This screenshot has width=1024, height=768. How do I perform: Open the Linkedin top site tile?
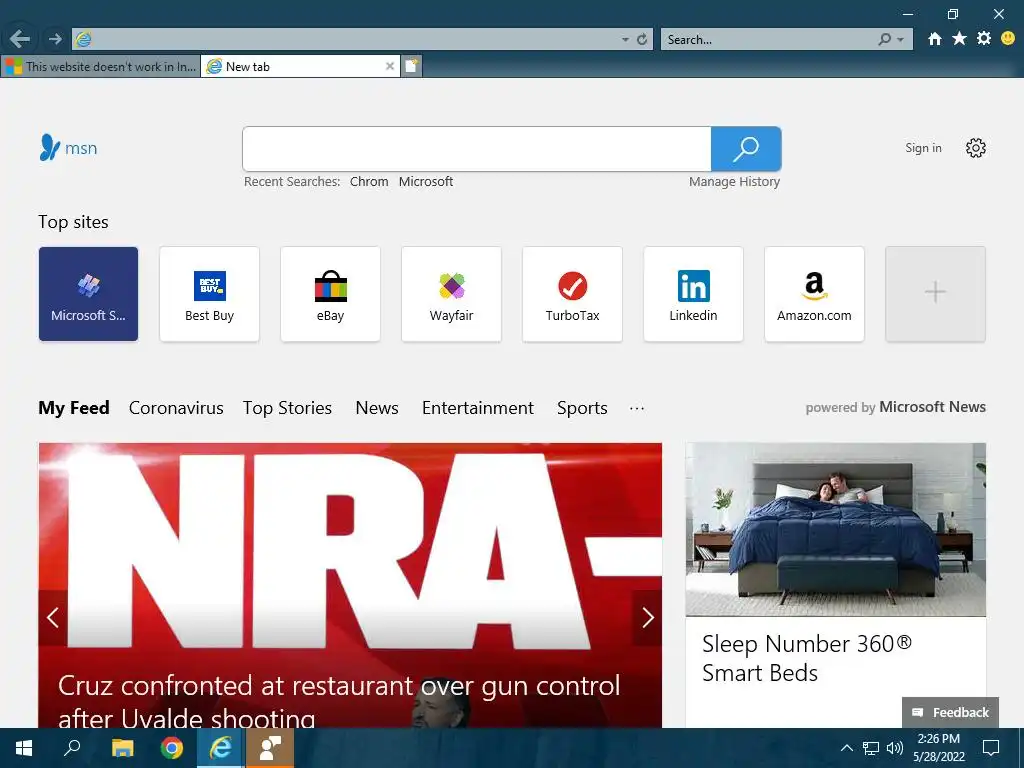tap(694, 294)
